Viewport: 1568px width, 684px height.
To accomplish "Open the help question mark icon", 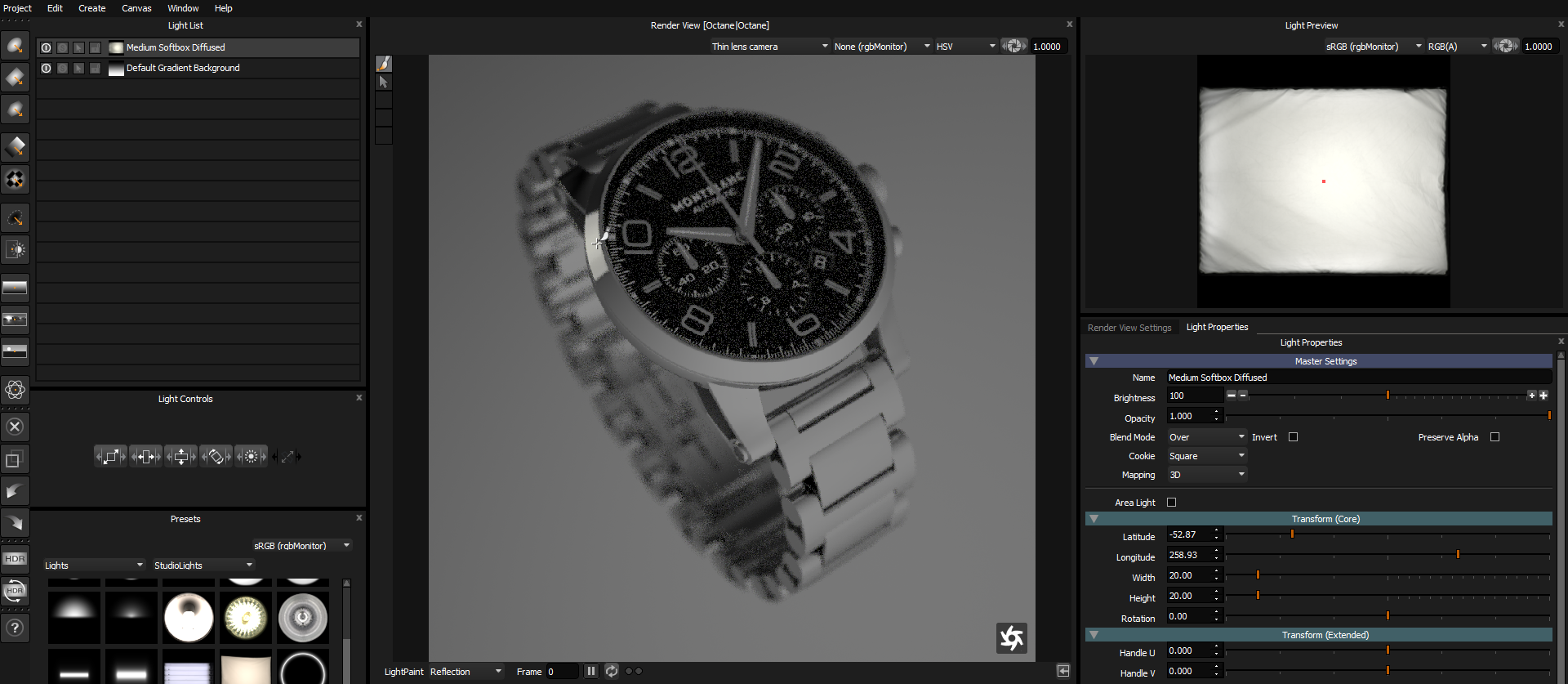I will [x=15, y=628].
